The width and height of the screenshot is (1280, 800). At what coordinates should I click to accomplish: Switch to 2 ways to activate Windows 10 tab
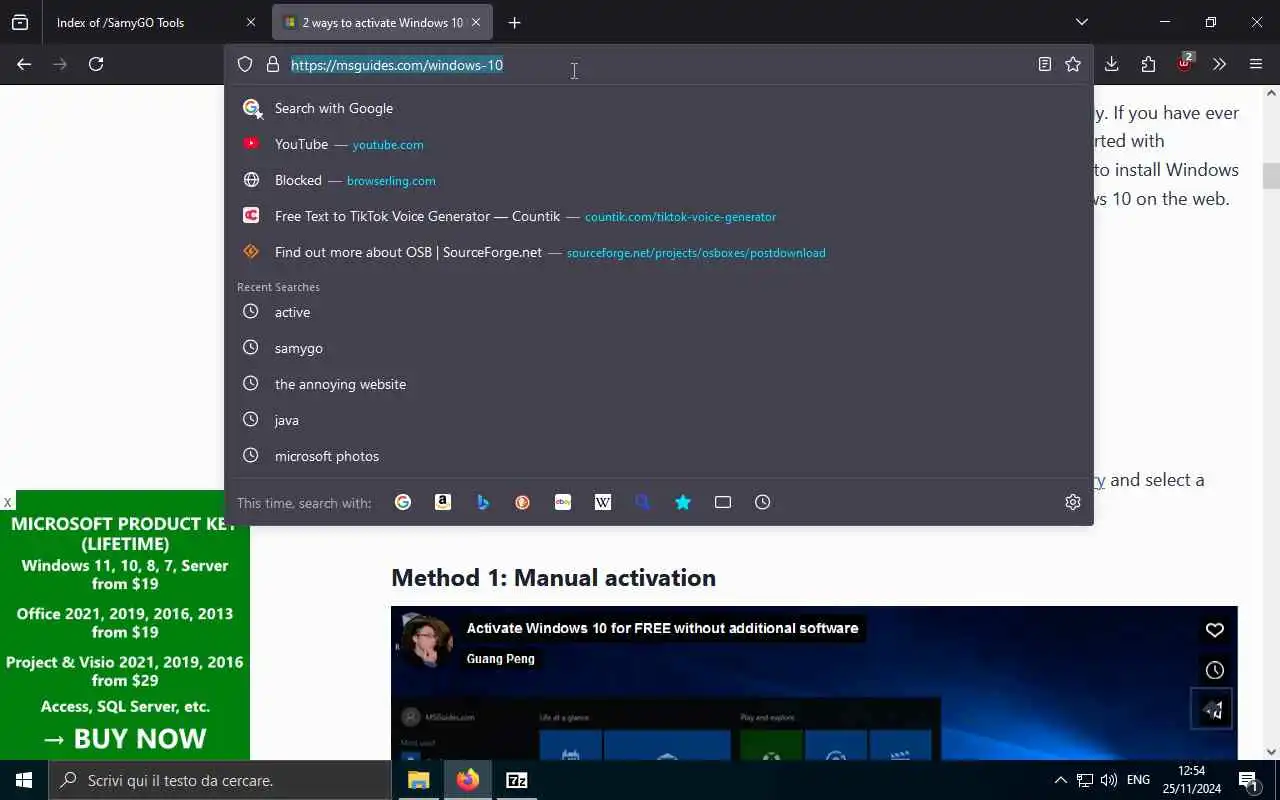point(382,22)
